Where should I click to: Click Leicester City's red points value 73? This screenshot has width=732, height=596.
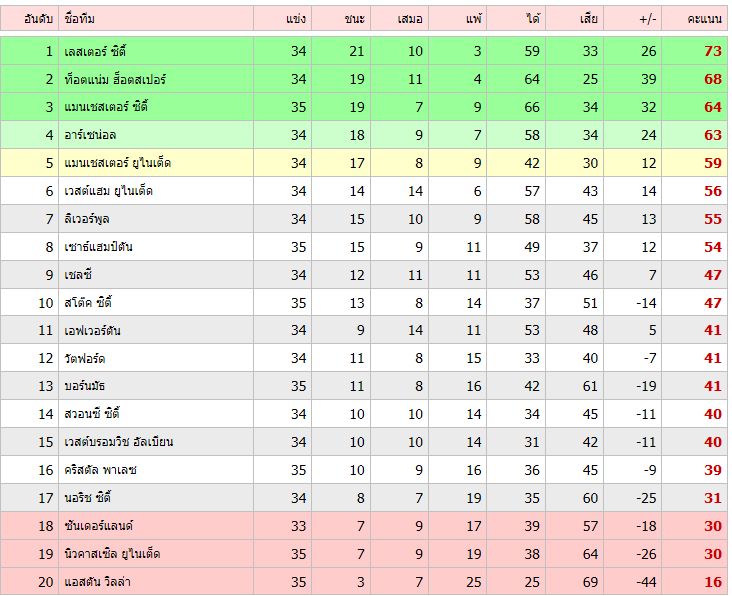pos(712,51)
